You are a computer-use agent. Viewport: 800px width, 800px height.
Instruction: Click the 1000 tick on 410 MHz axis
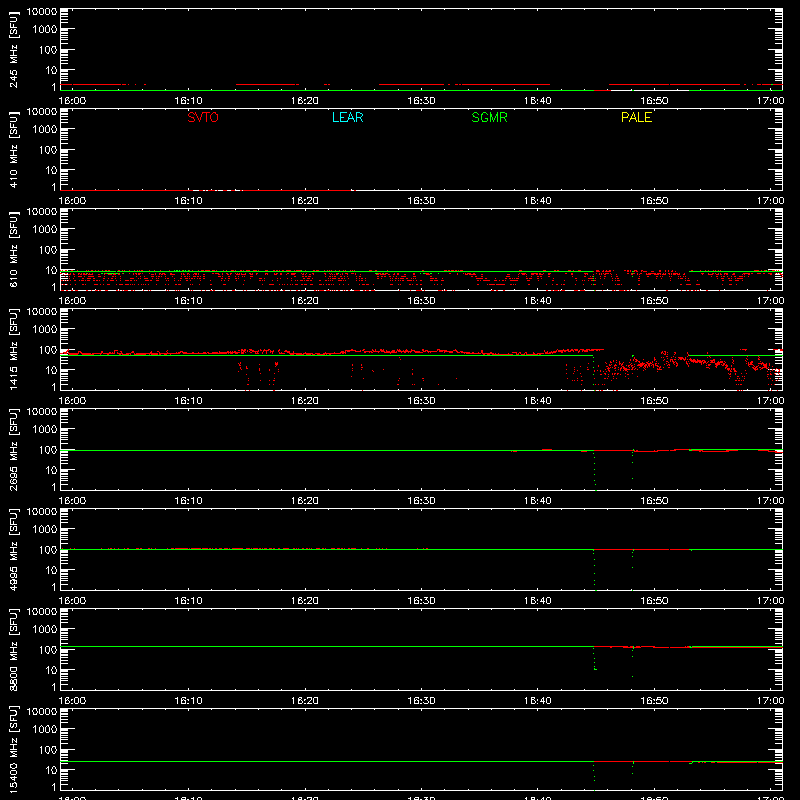[x=45, y=130]
